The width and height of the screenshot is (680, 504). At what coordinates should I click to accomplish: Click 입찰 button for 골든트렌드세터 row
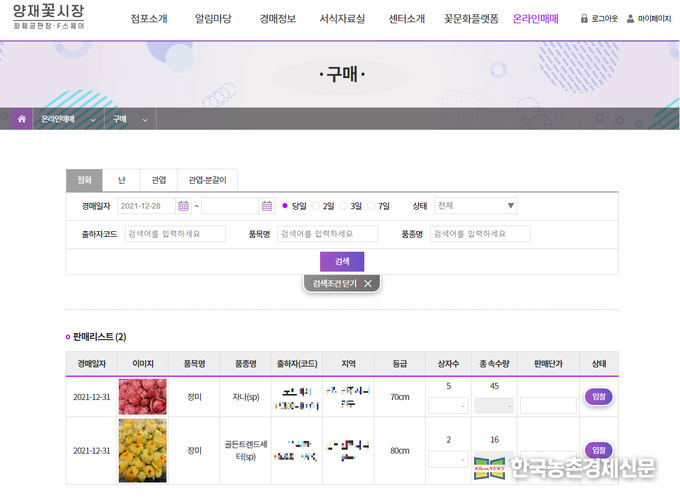coord(599,450)
